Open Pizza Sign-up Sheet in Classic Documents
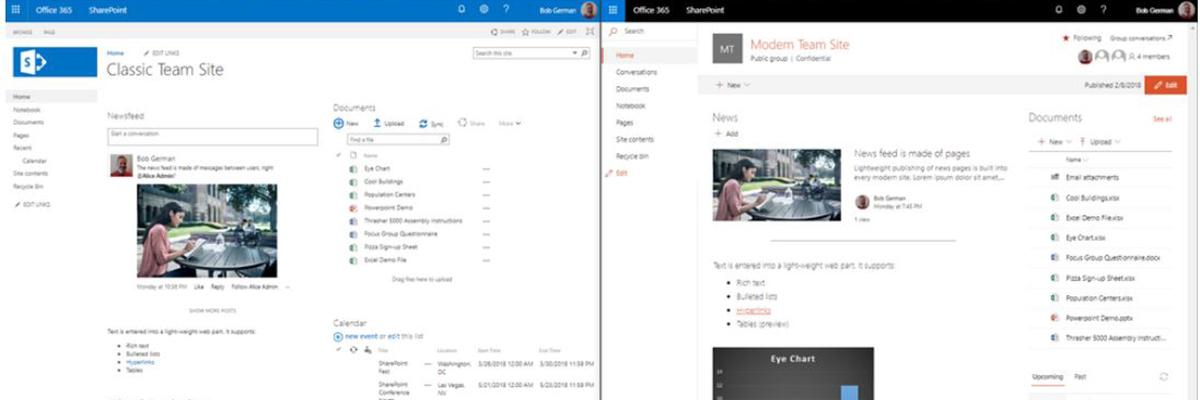Image resolution: width=1200 pixels, height=400 pixels. pyautogui.click(x=390, y=246)
